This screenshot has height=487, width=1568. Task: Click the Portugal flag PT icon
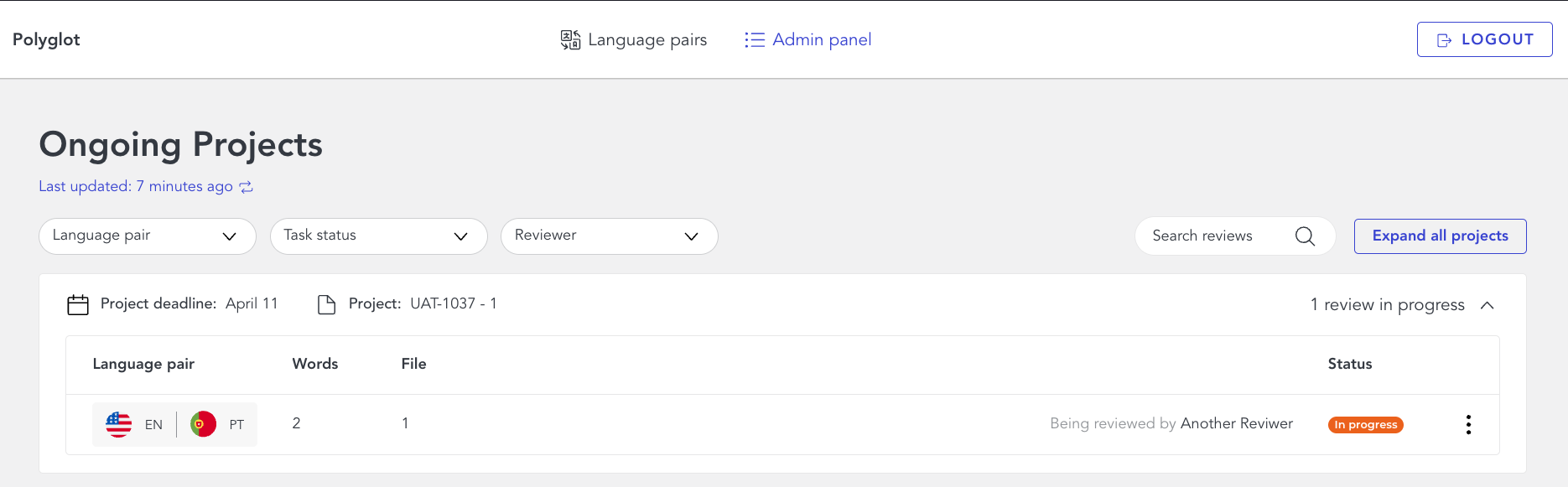coord(203,424)
